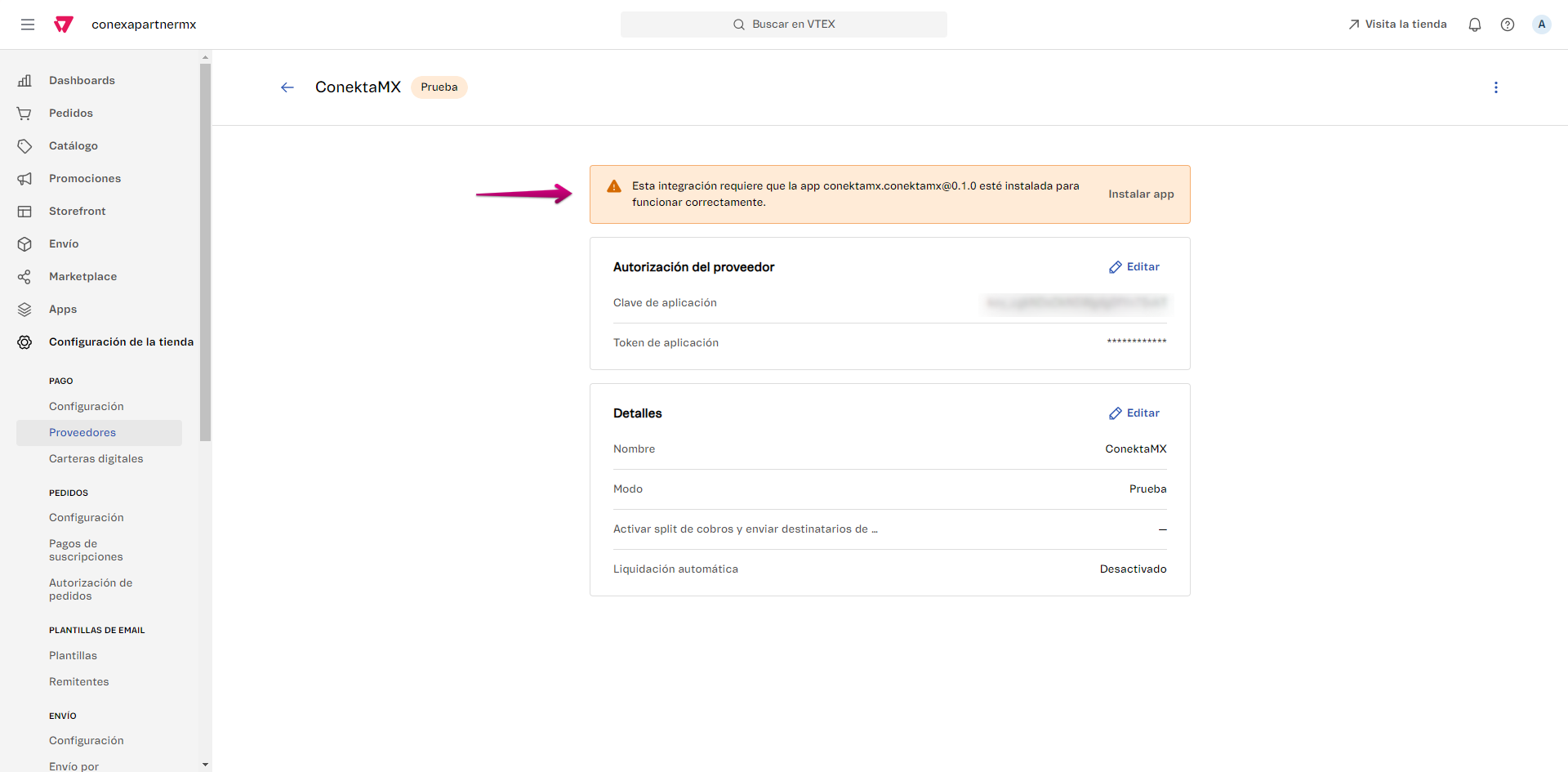Select Configuración de la tienda menu
1568x772 pixels.
point(121,341)
